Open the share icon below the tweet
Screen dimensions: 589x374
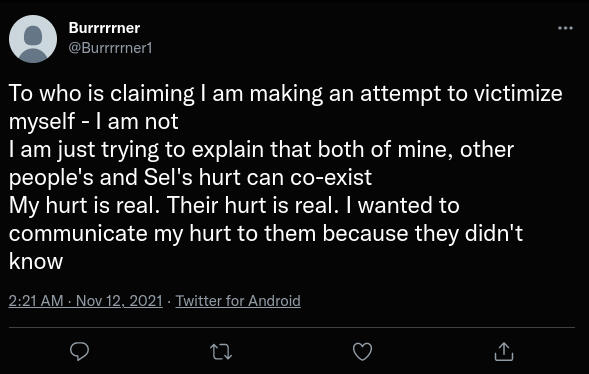[504, 352]
